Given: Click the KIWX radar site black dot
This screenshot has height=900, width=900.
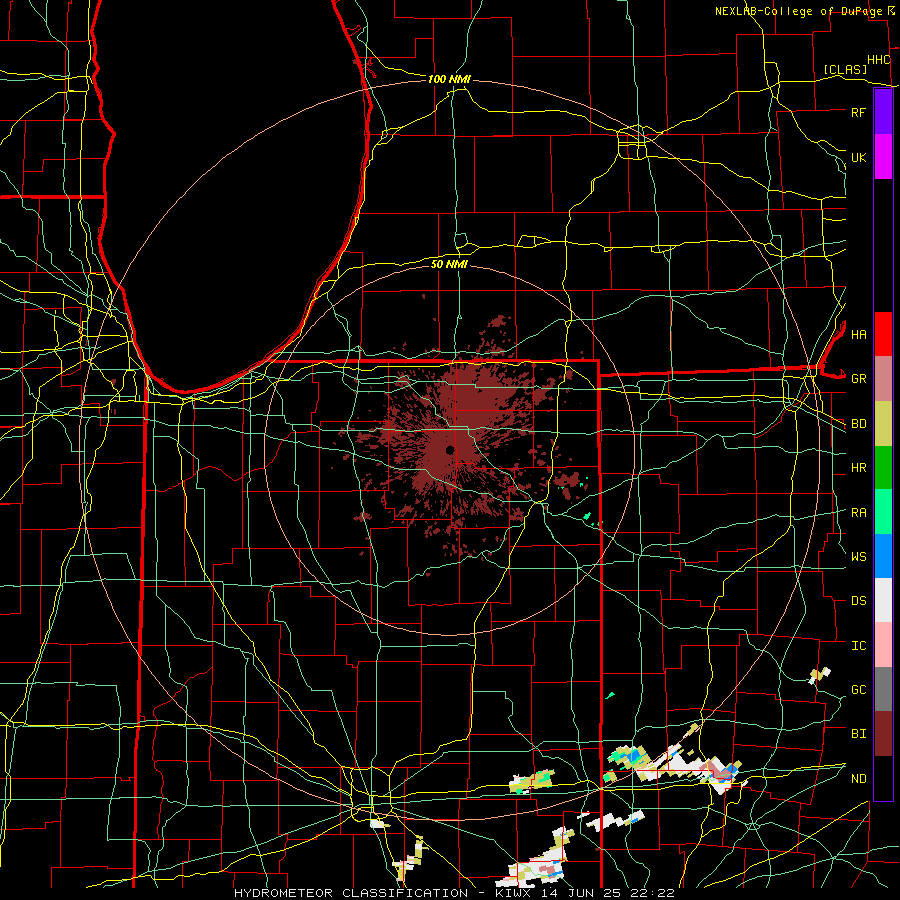Looking at the screenshot, I should (449, 449).
